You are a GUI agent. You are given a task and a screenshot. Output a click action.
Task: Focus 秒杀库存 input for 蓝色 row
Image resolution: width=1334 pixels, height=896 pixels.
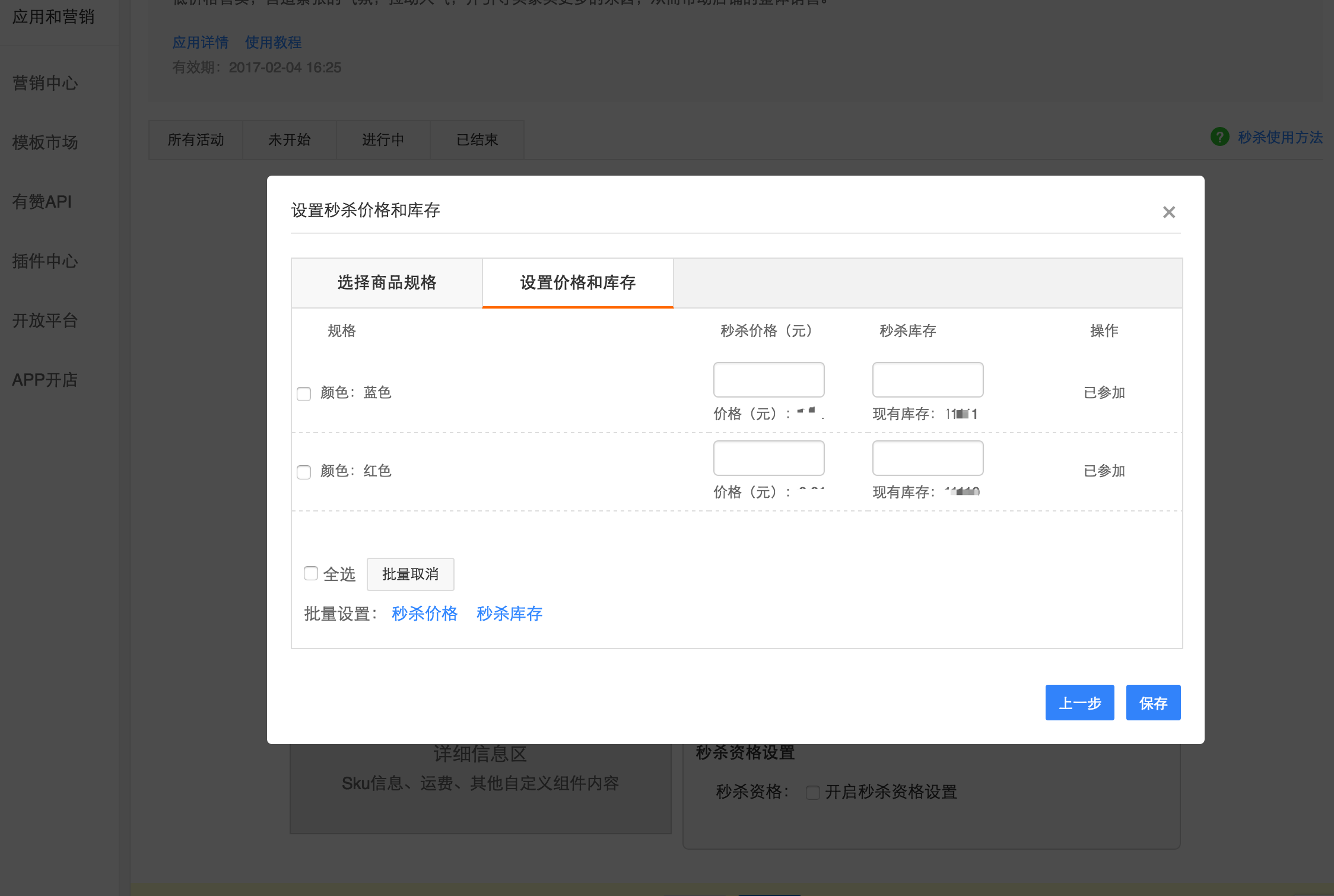928,380
